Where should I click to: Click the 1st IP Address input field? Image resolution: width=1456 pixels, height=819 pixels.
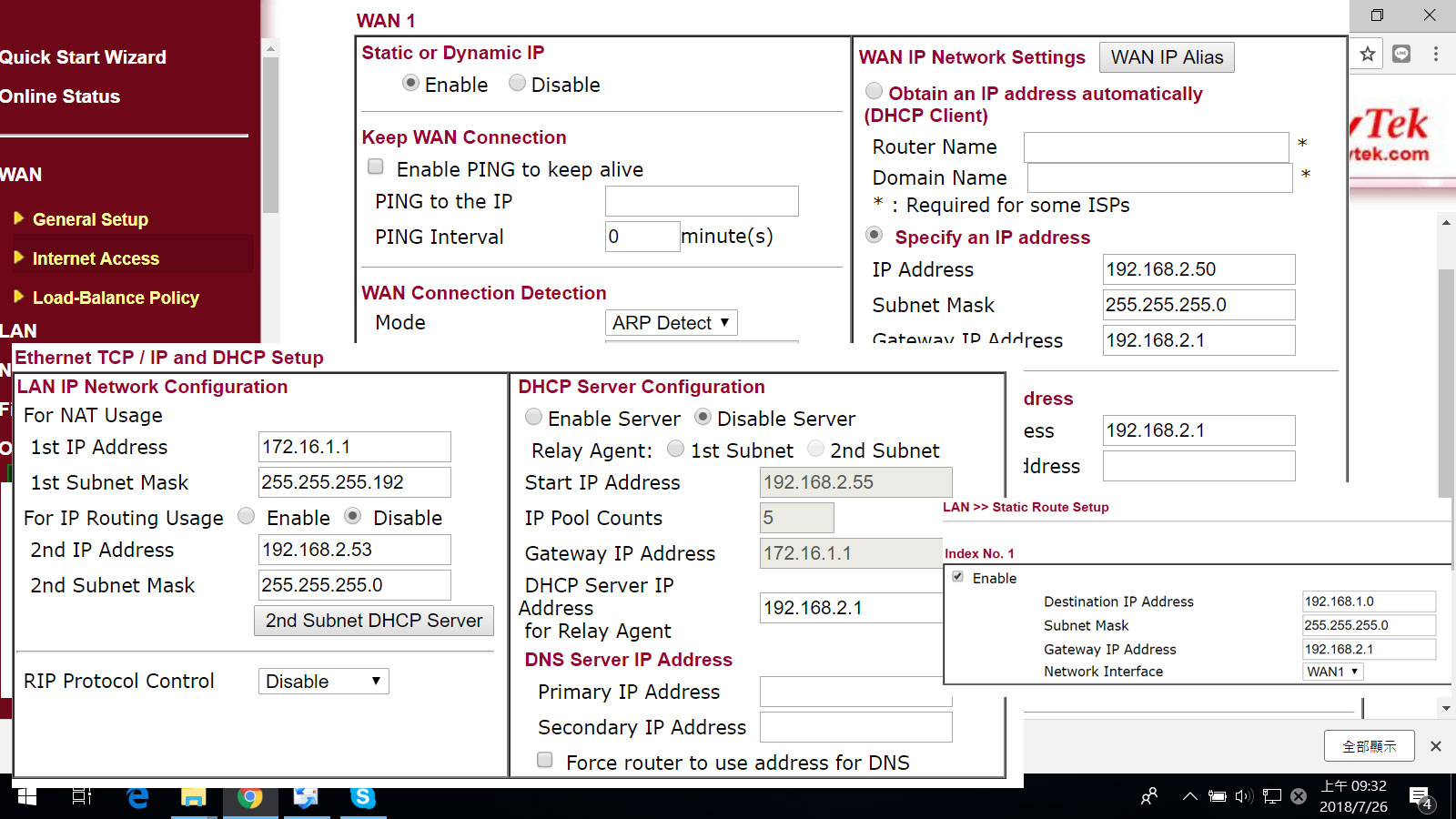click(x=354, y=447)
